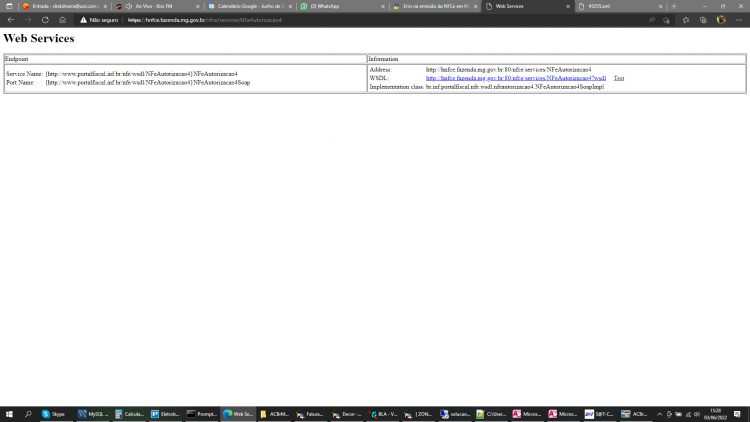Screen dimensions: 750x422
Task: Open the Edge settings ellipsis menu
Action: click(x=739, y=20)
